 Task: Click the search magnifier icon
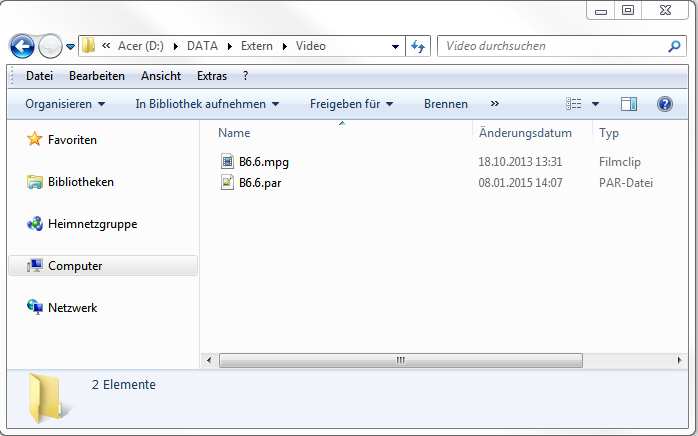[675, 46]
